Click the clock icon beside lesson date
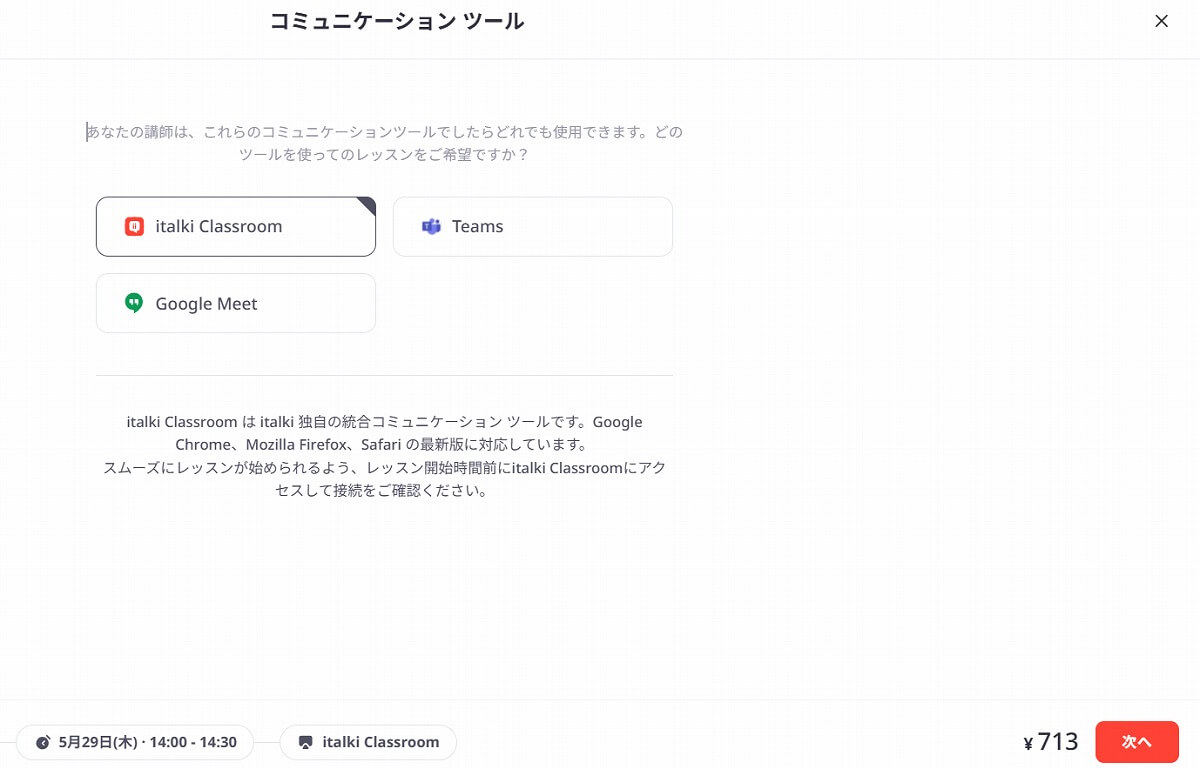Image resolution: width=1200 pixels, height=769 pixels. coord(43,742)
